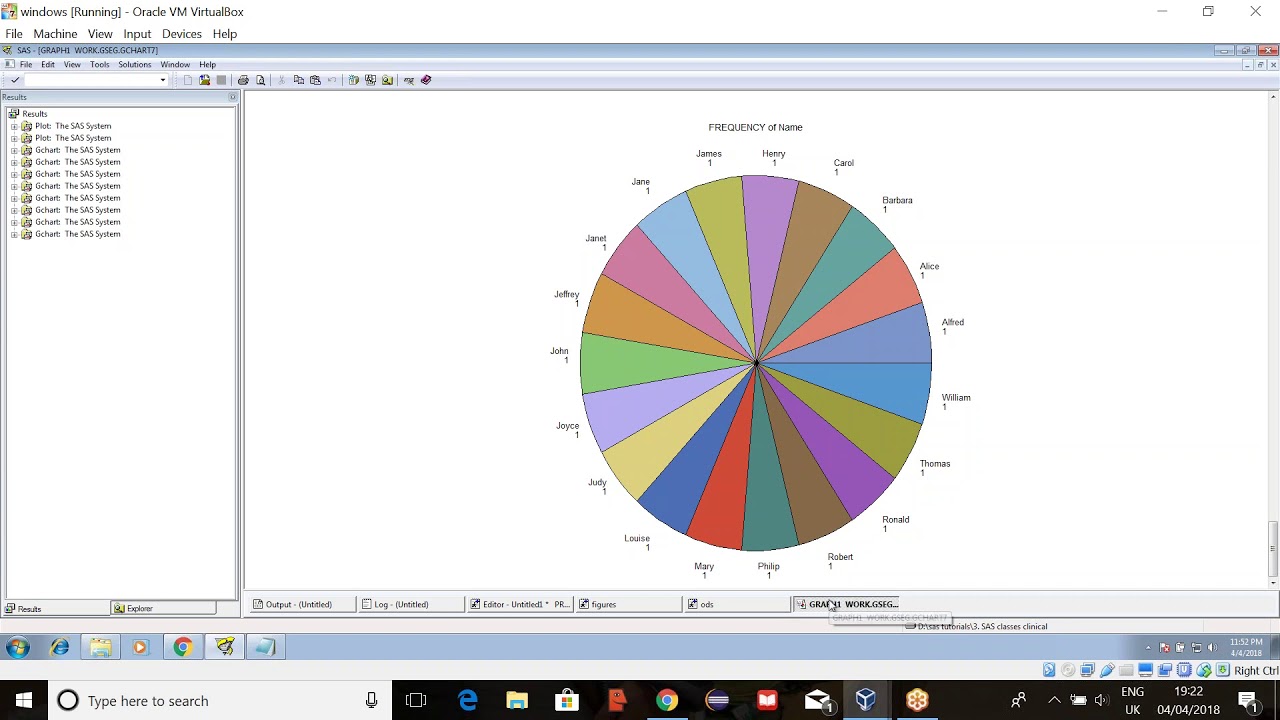This screenshot has height=720, width=1280.
Task: Click the SAS Explorer toolbar icon
Action: click(x=387, y=80)
